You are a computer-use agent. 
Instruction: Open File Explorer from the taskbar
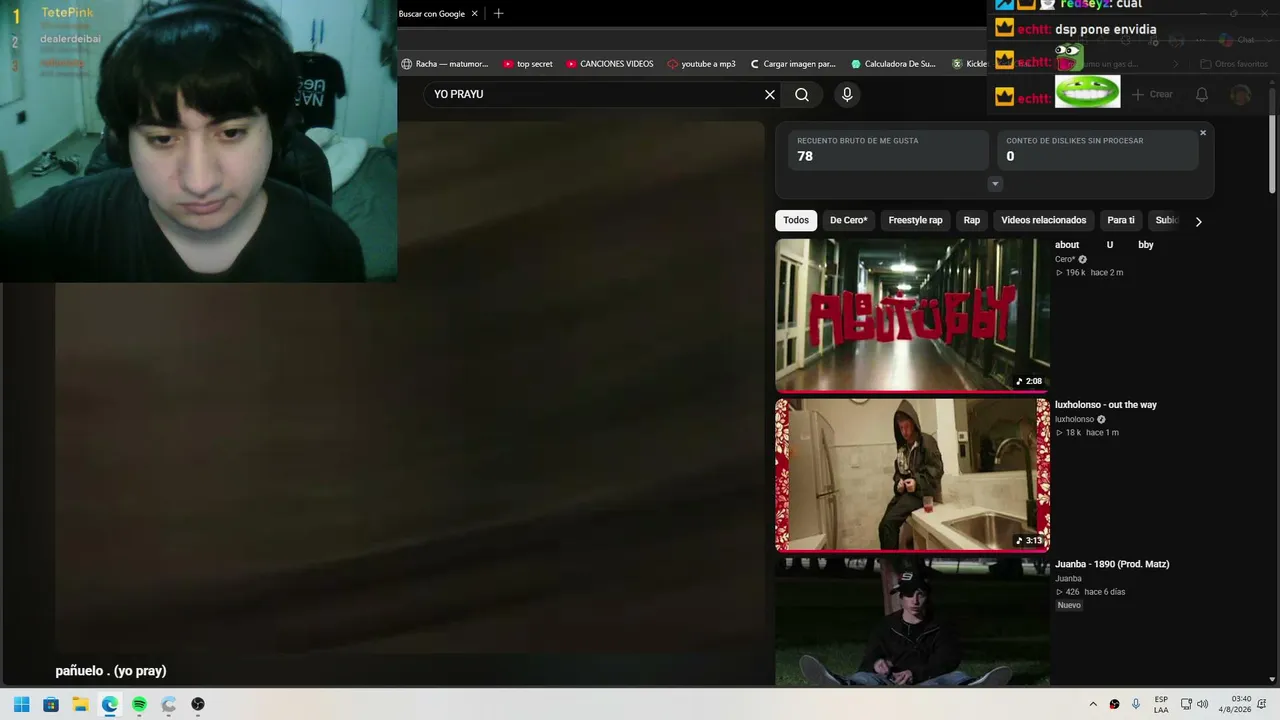80,704
